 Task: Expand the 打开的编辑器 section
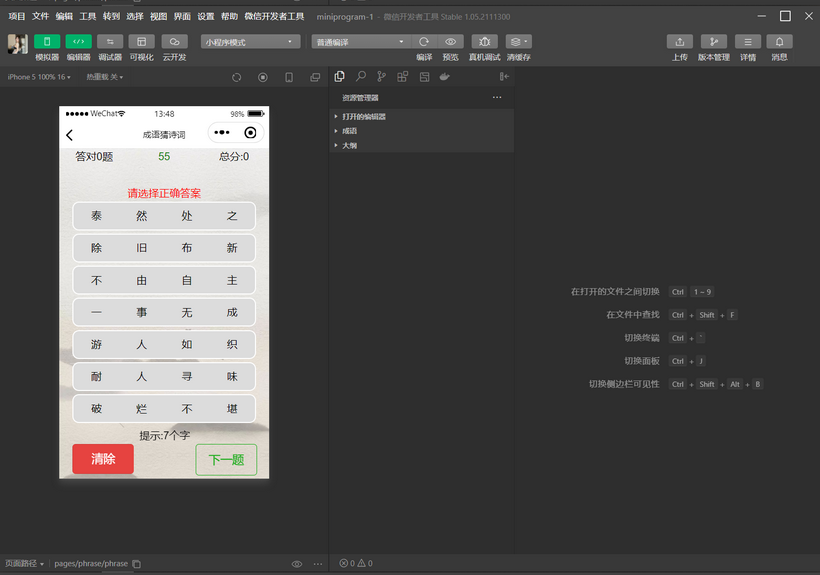[x=422, y=117]
